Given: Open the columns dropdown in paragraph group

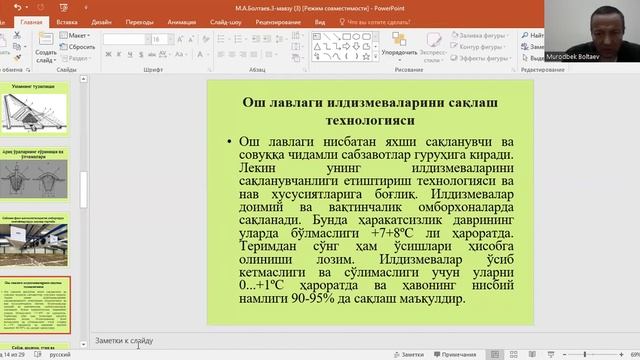Looking at the screenshot, I should pyautogui.click(x=271, y=54).
